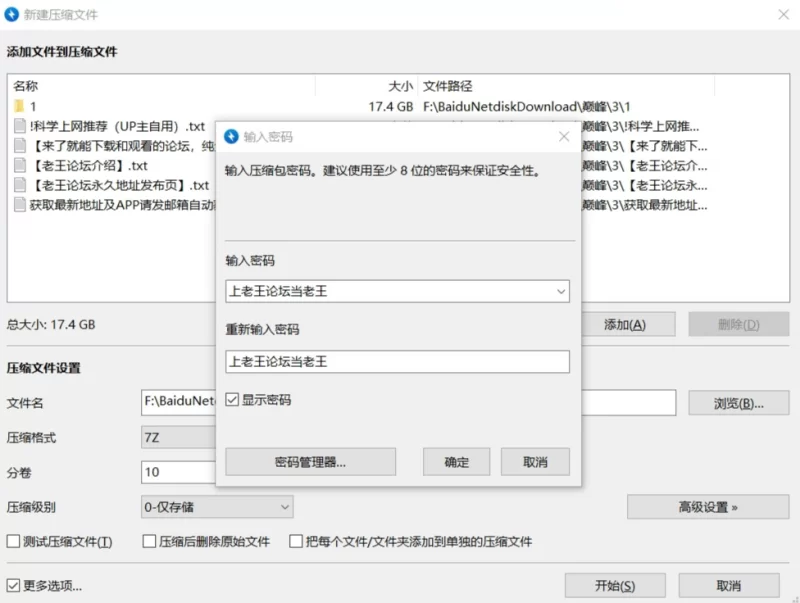Select file 【老王论坛介绍】.txt
Image resolution: width=800 pixels, height=603 pixels.
click(89, 165)
